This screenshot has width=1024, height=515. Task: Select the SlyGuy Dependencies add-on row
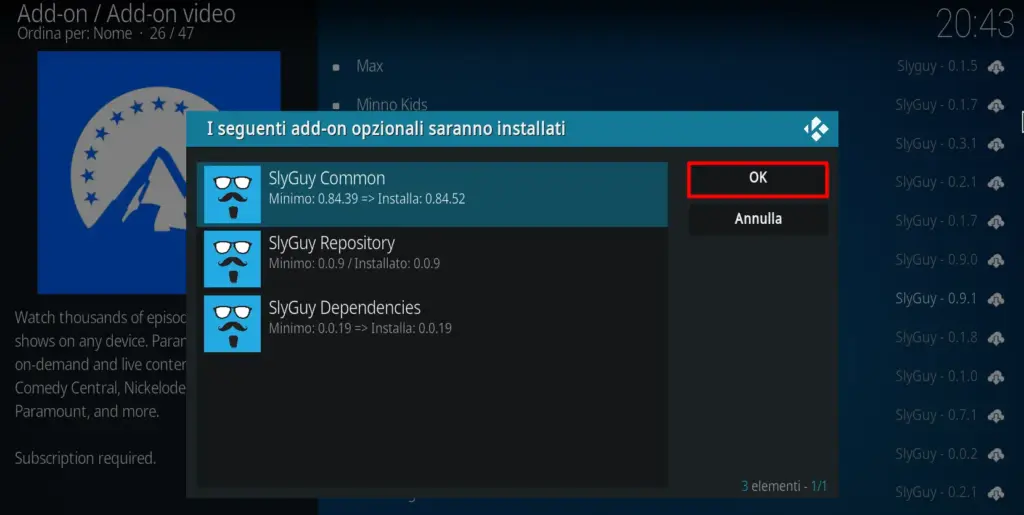[432, 324]
